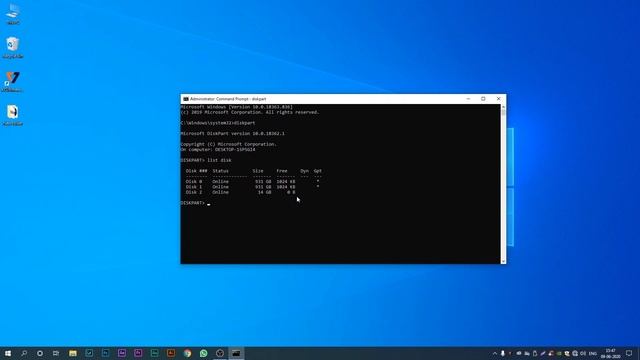This screenshot has height=360, width=640.
Task: Launch the orange Adobe Illustrator taskbar app
Action: (x=171, y=353)
